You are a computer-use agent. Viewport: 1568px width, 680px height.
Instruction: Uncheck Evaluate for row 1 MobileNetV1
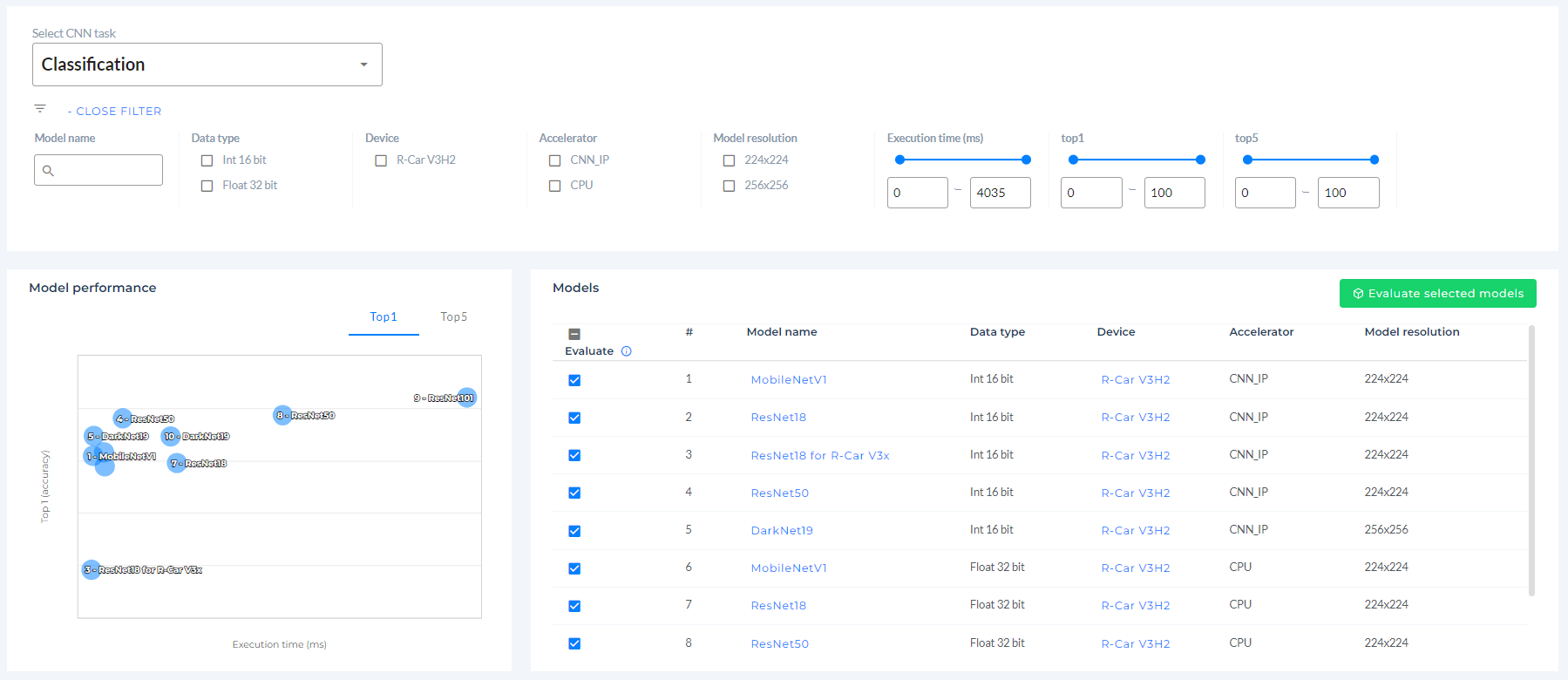pyautogui.click(x=574, y=380)
